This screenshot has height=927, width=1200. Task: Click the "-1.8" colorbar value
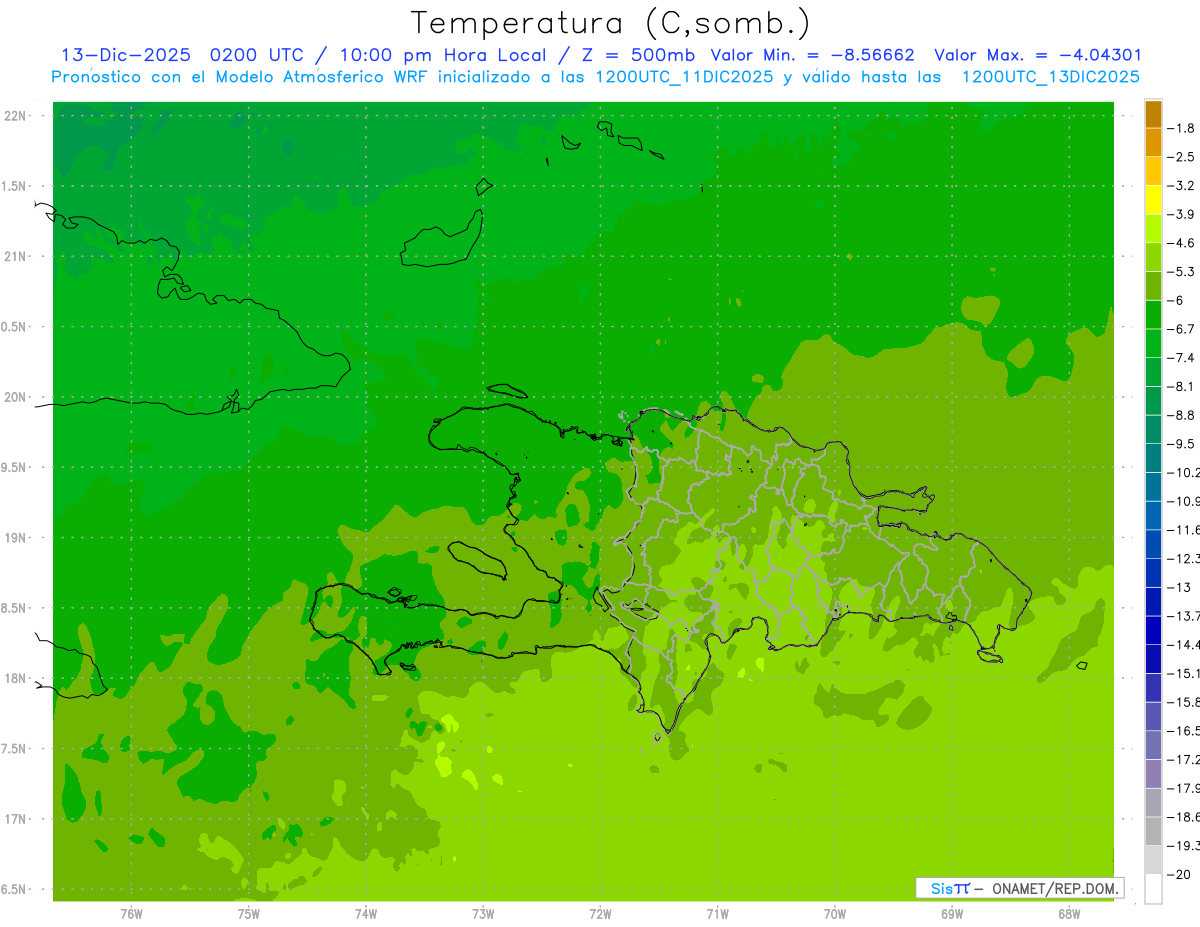[x=1181, y=128]
